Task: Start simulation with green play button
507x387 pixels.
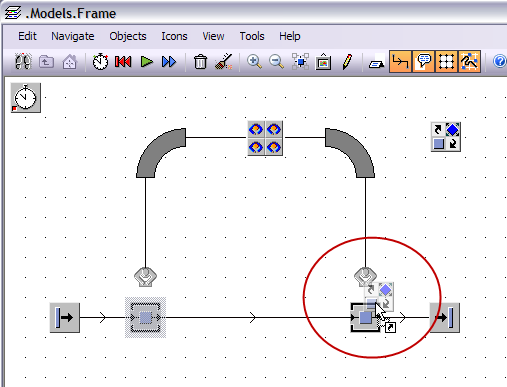Action: (147, 62)
